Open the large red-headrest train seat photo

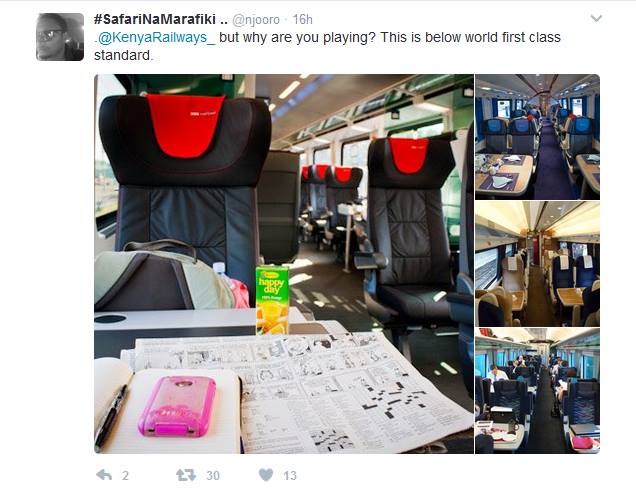coord(284,264)
